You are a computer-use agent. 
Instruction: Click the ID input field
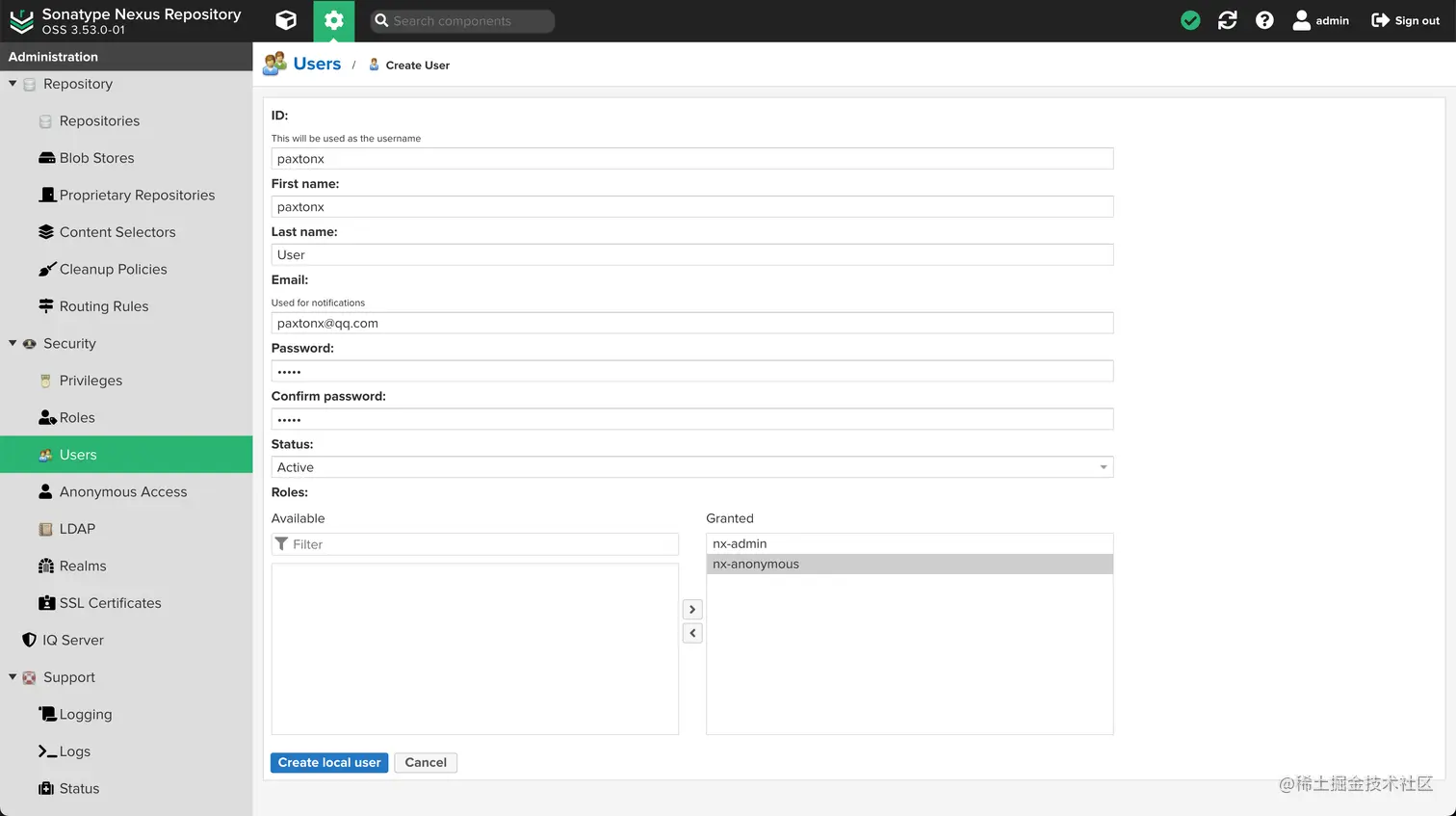click(692, 159)
